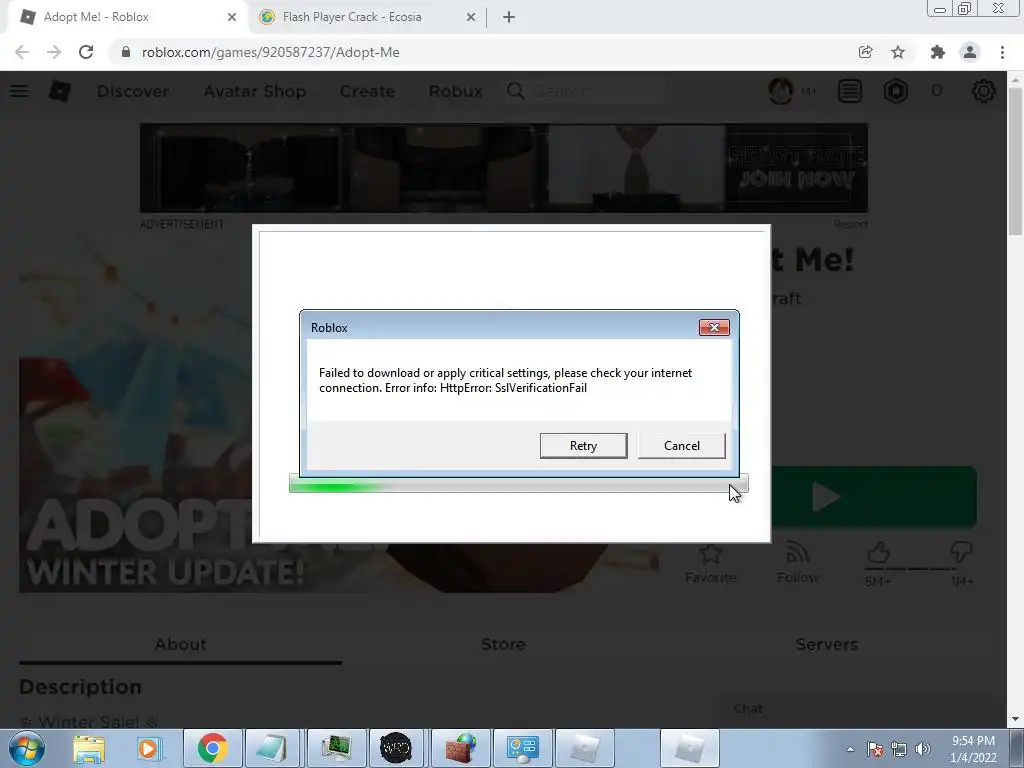This screenshot has height=768, width=1024.
Task: Select the About tab
Action: pyautogui.click(x=180, y=644)
